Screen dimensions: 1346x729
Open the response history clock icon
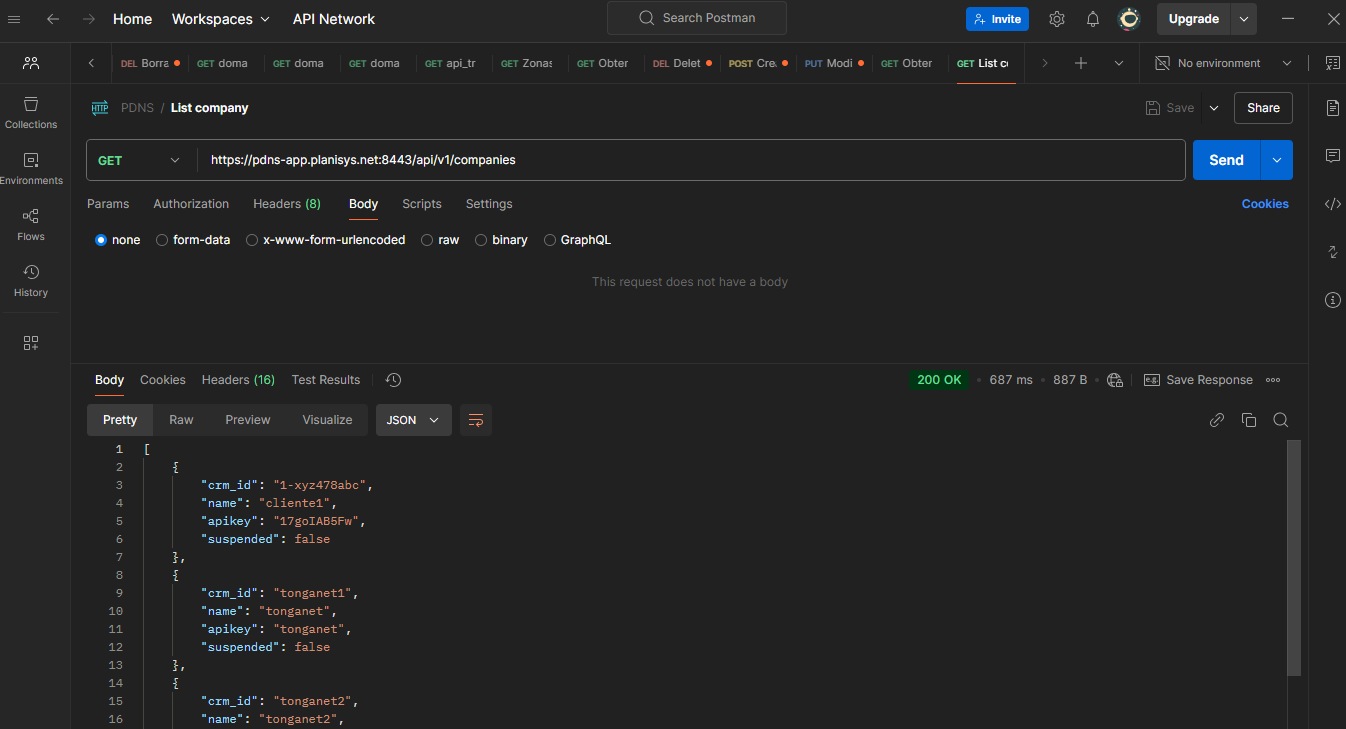[x=393, y=380]
